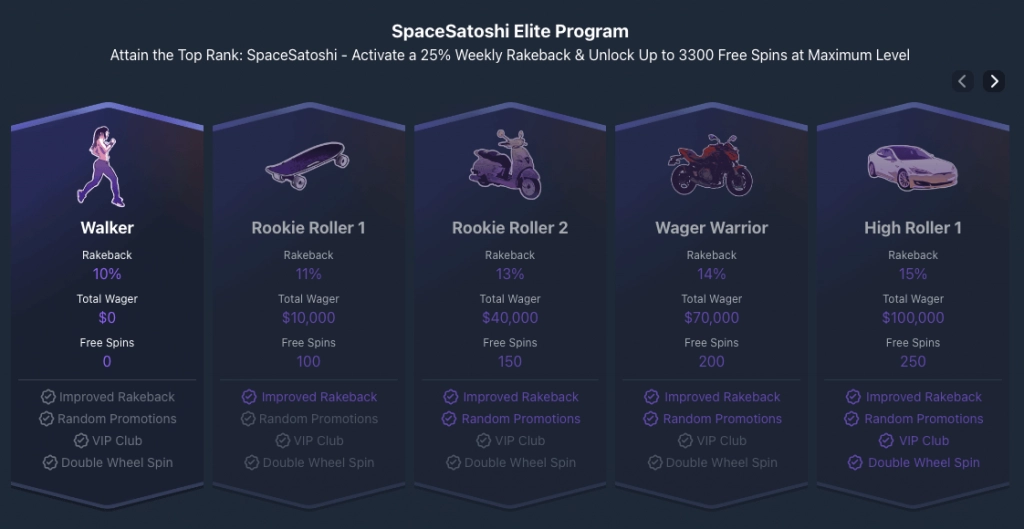Select the Wager Warrior motorcycle icon
Screen dimensions: 1024x529
(711, 165)
